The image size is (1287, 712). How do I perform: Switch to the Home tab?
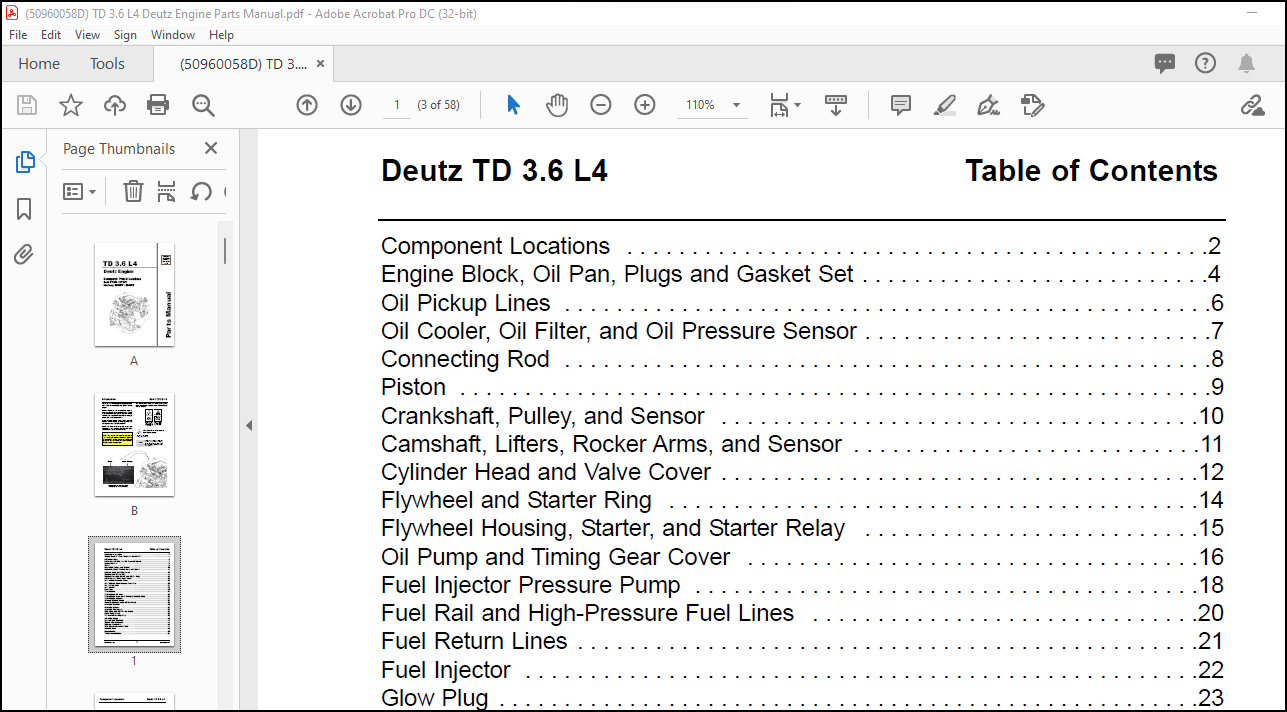(x=39, y=63)
